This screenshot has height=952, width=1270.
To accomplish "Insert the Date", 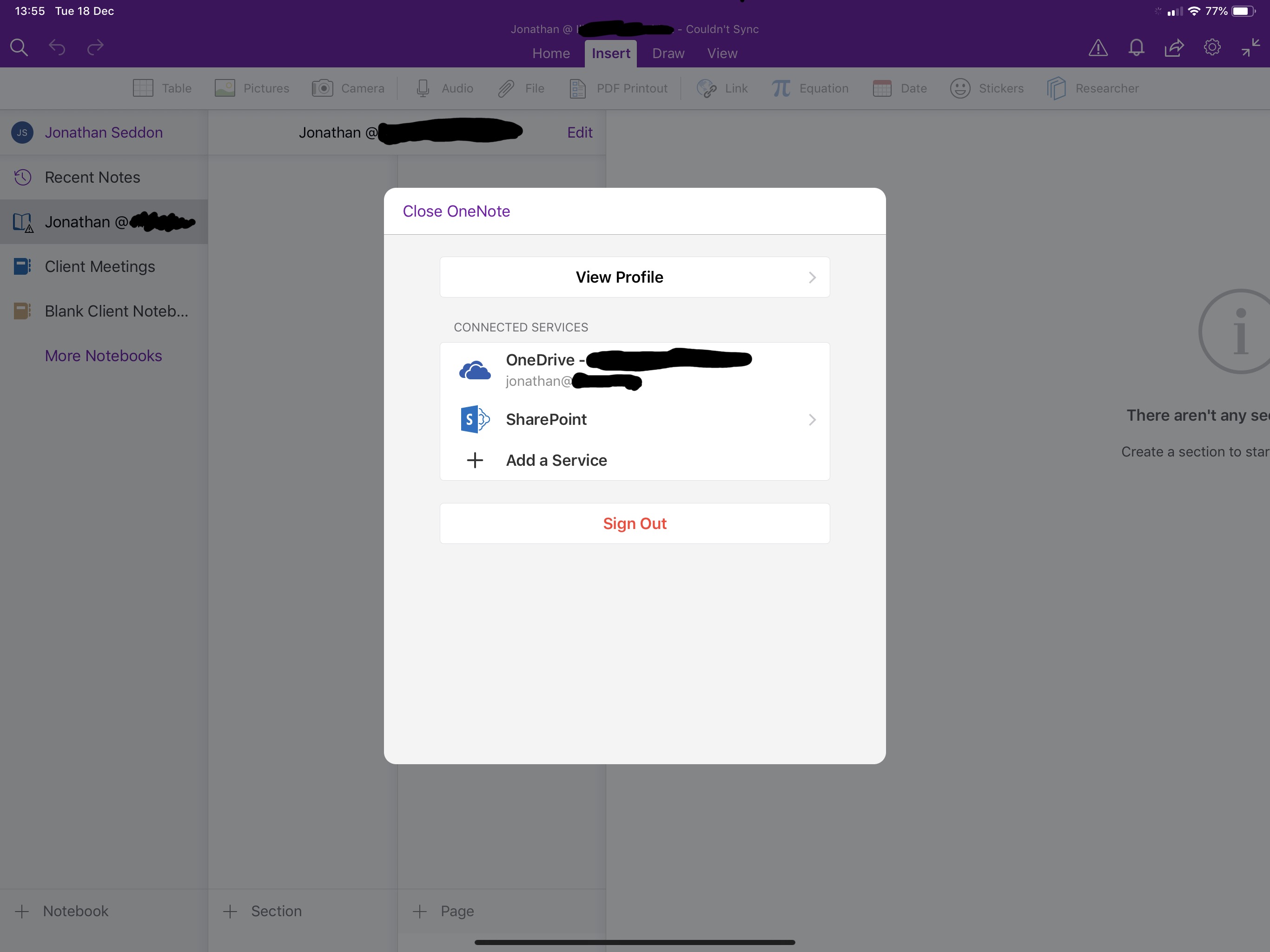I will point(900,88).
